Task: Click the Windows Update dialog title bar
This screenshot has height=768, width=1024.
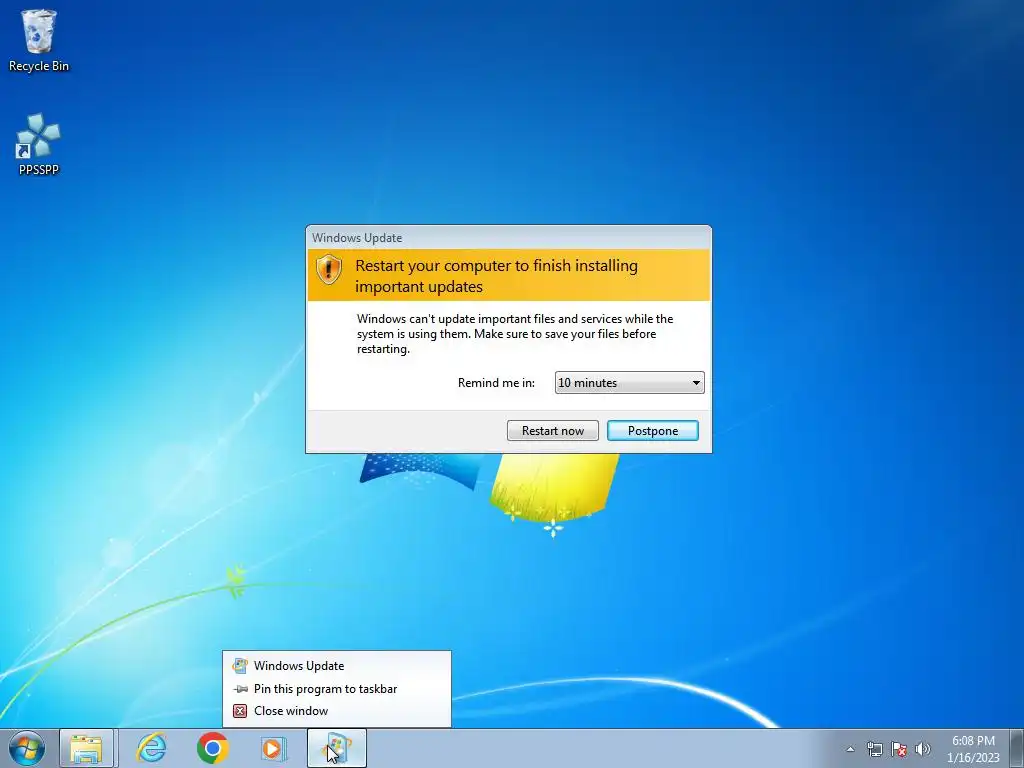Action: coord(509,238)
